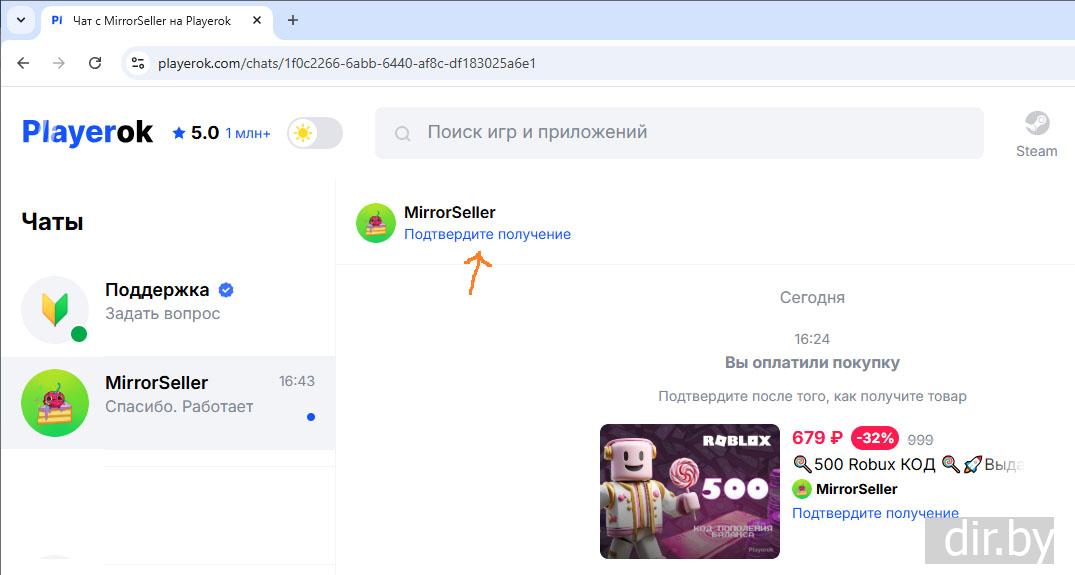Image resolution: width=1075 pixels, height=575 pixels.
Task: Go forward in browser history
Action: 59,63
